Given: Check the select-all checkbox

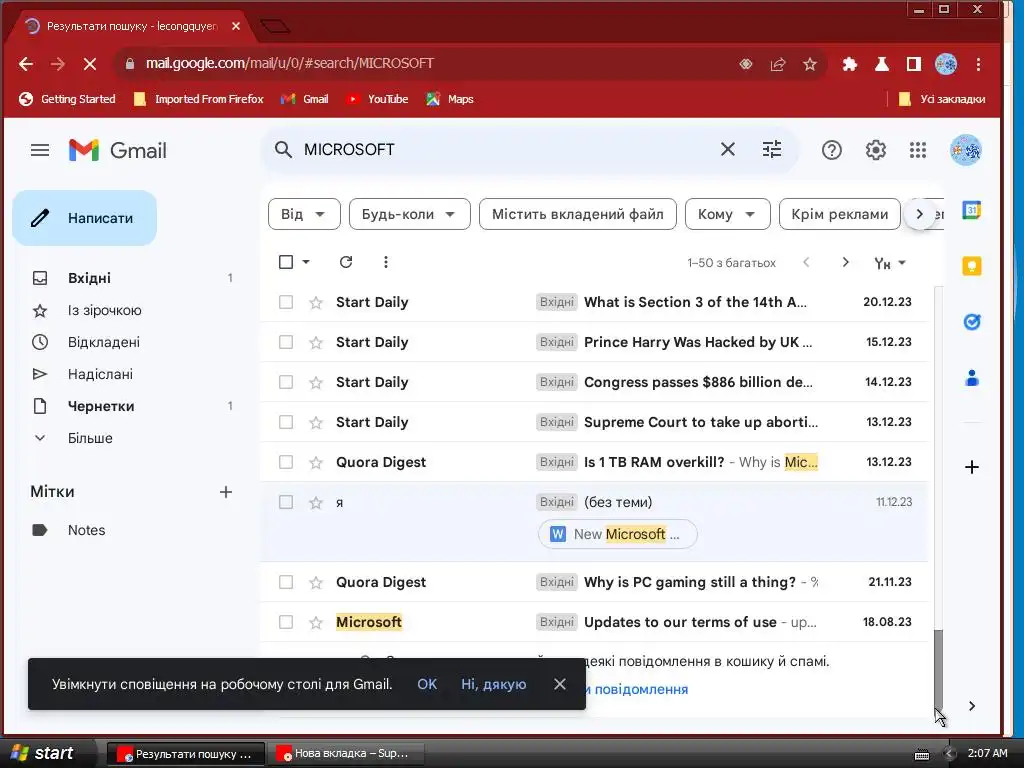Looking at the screenshot, I should [286, 262].
